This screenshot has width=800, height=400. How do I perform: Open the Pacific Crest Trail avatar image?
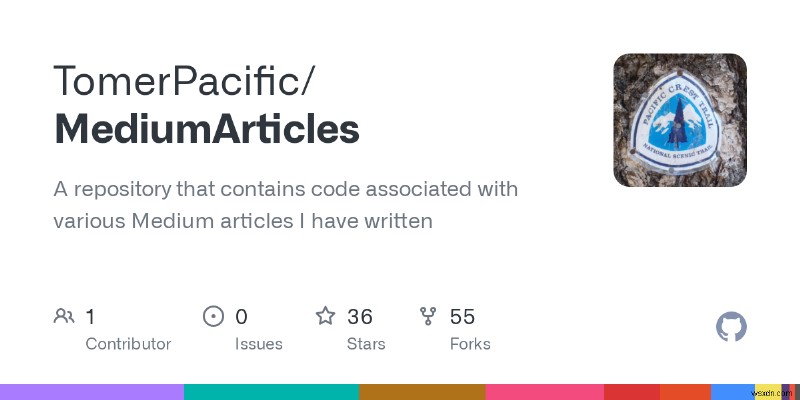click(x=680, y=120)
